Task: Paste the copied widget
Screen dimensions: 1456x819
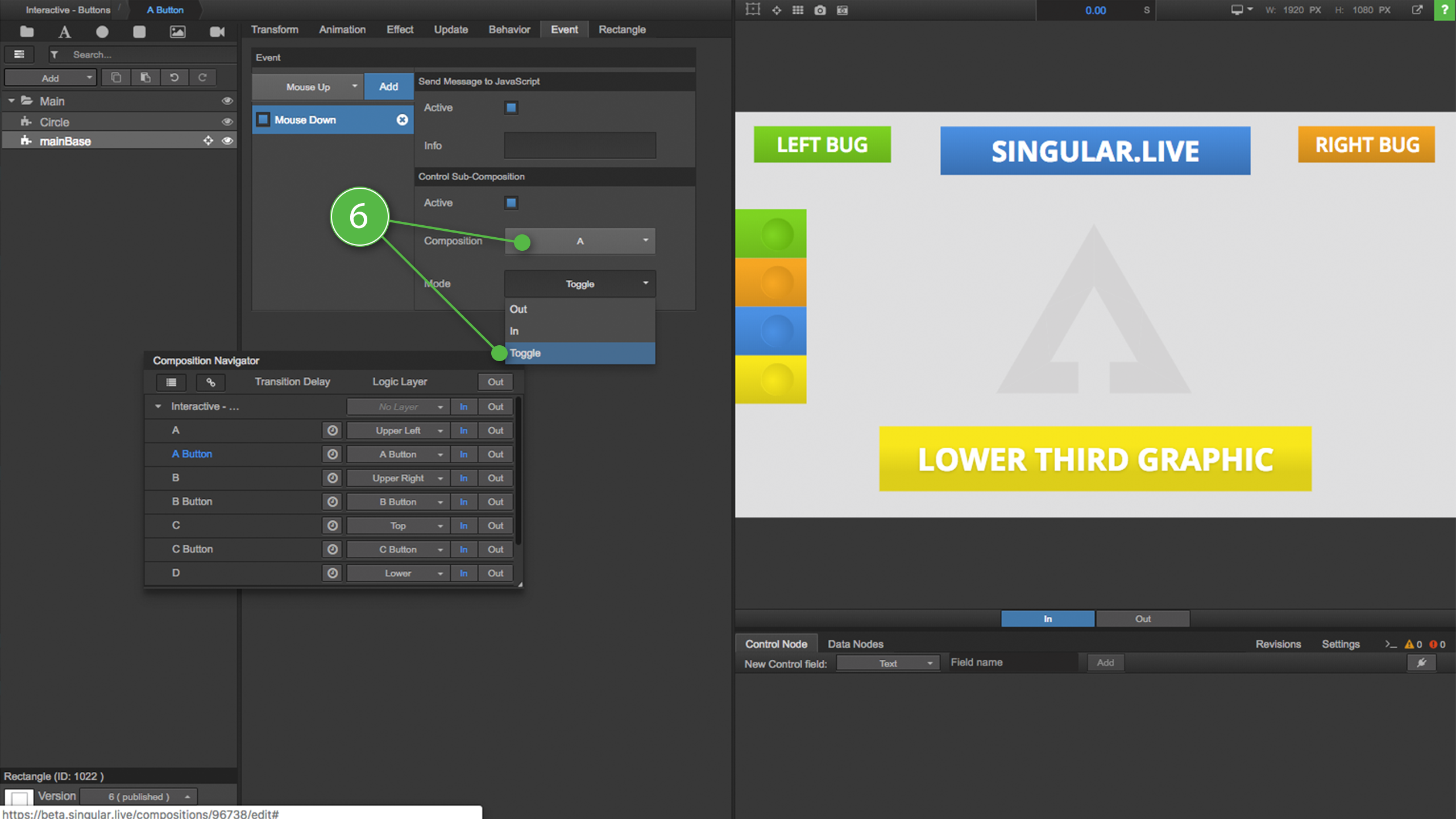Action: [x=146, y=77]
